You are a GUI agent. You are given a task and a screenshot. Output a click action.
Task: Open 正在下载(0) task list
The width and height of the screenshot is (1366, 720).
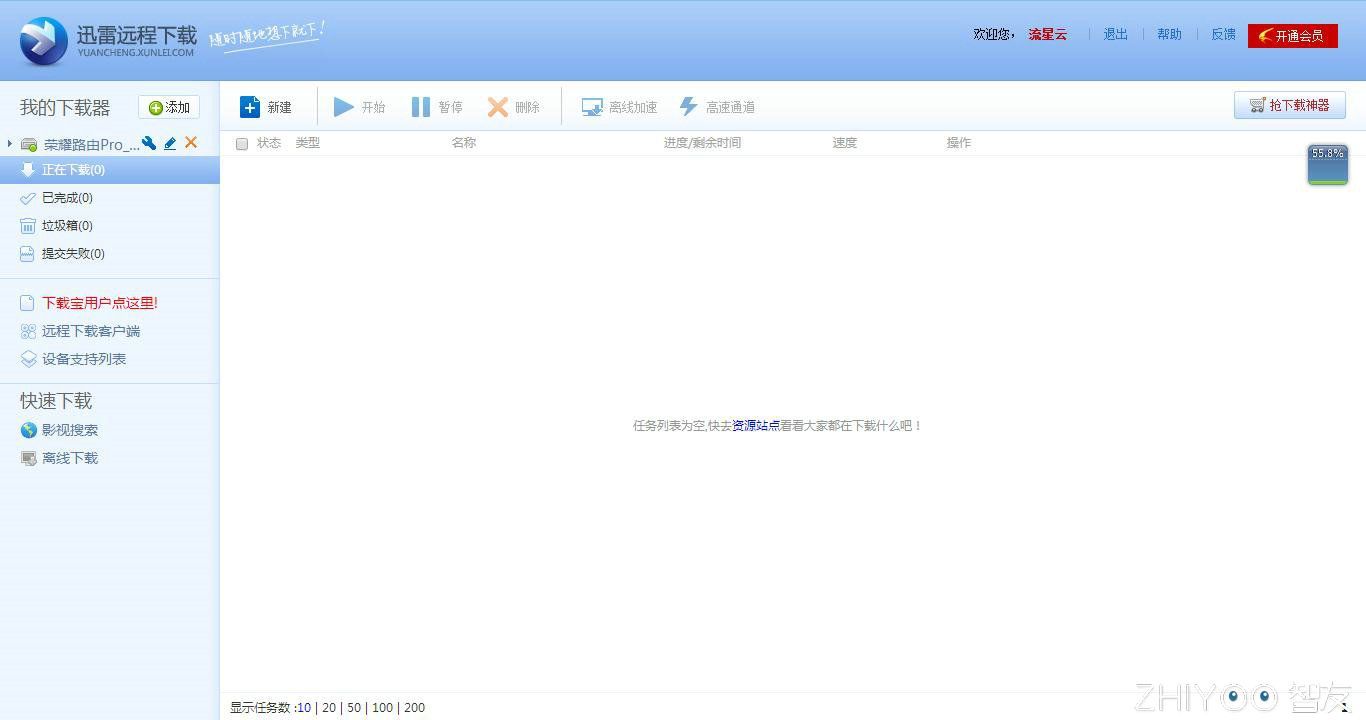[x=110, y=170]
